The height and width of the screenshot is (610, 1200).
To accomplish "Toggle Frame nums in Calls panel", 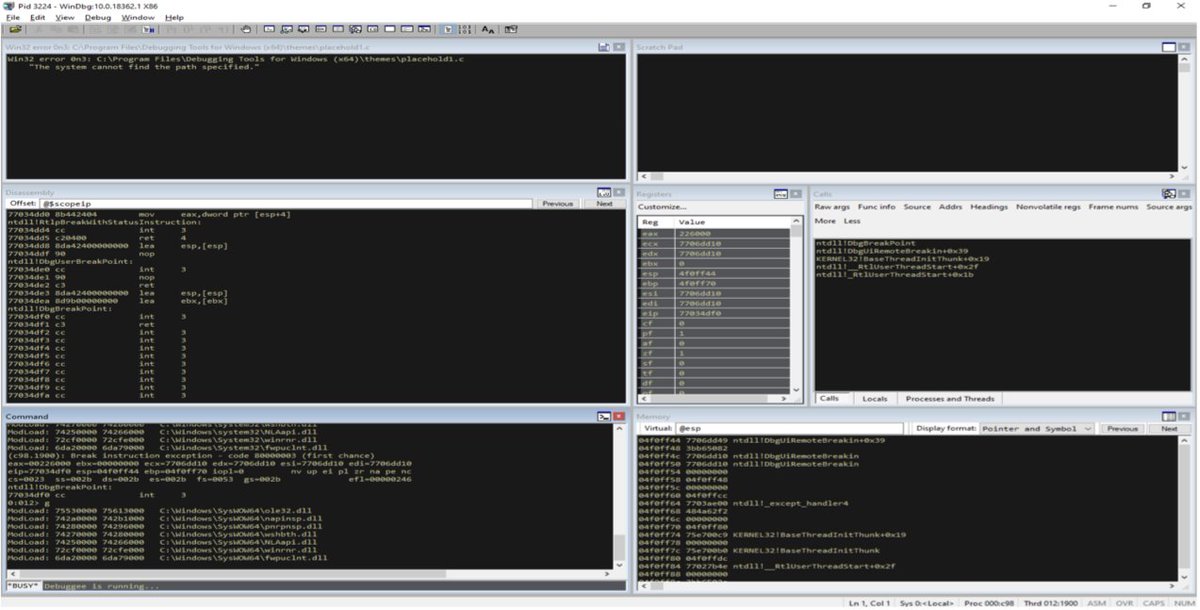I will point(1113,207).
